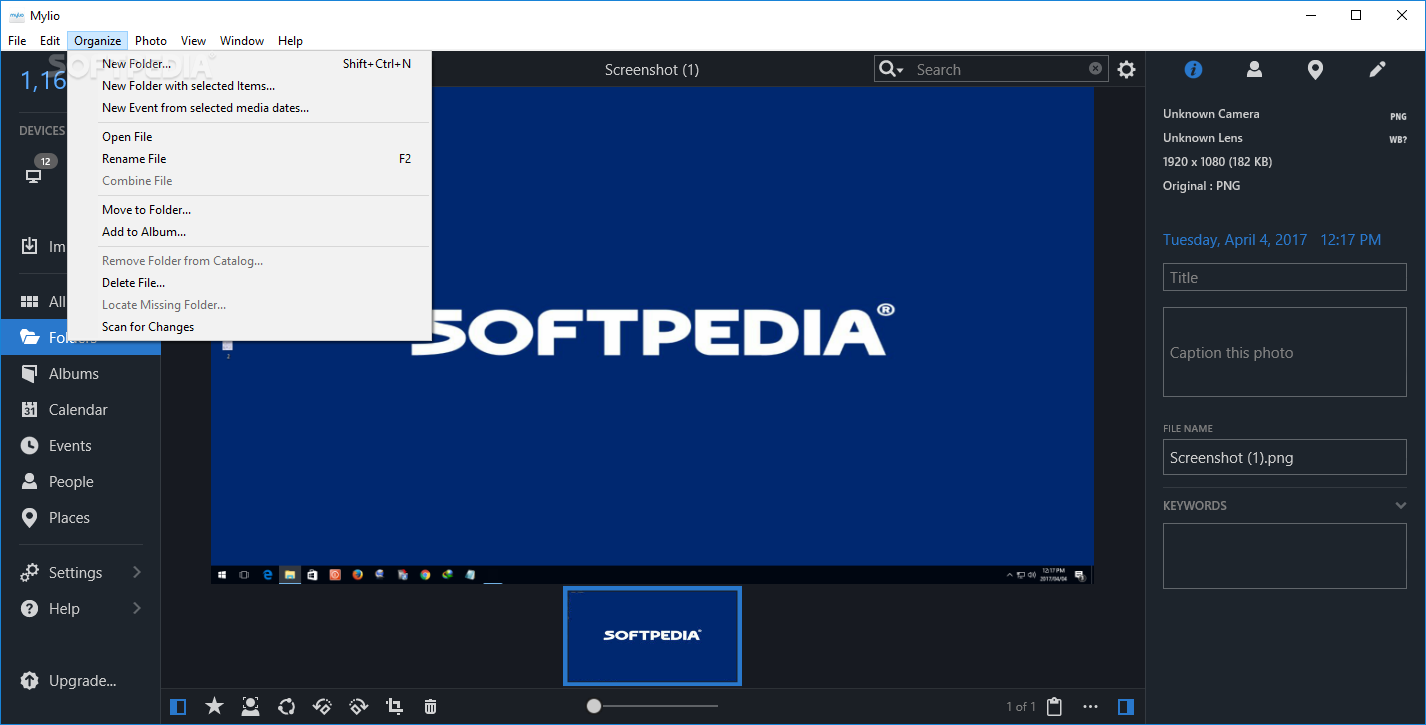Open the search magnifier dropdown

pyautogui.click(x=891, y=69)
